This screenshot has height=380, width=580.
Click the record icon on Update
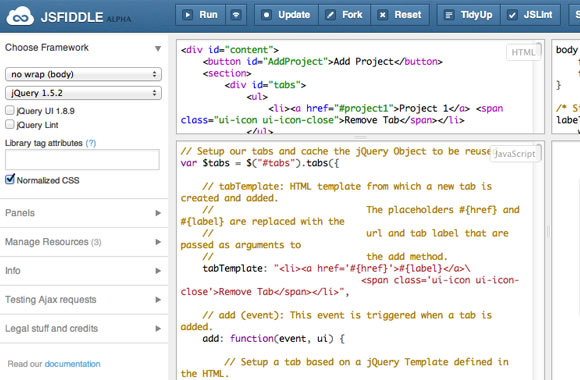click(266, 15)
